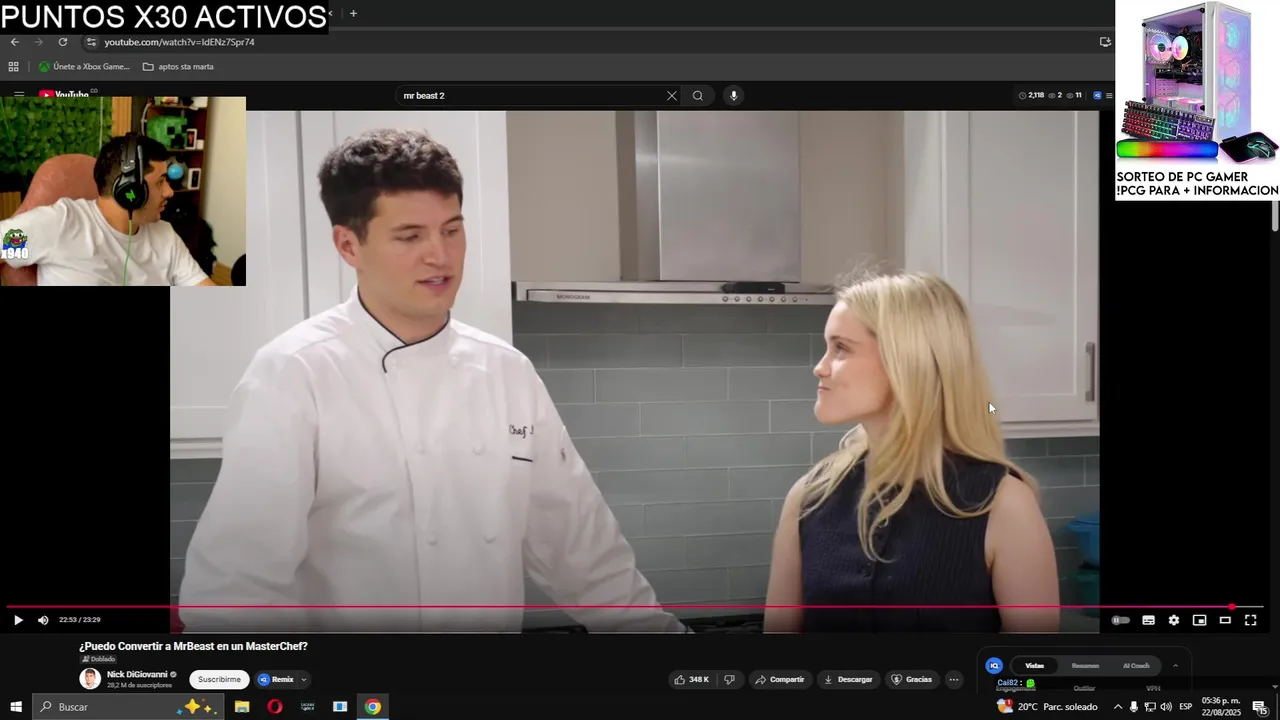Select the Vistas tab in vidIQ panel

[1034, 666]
